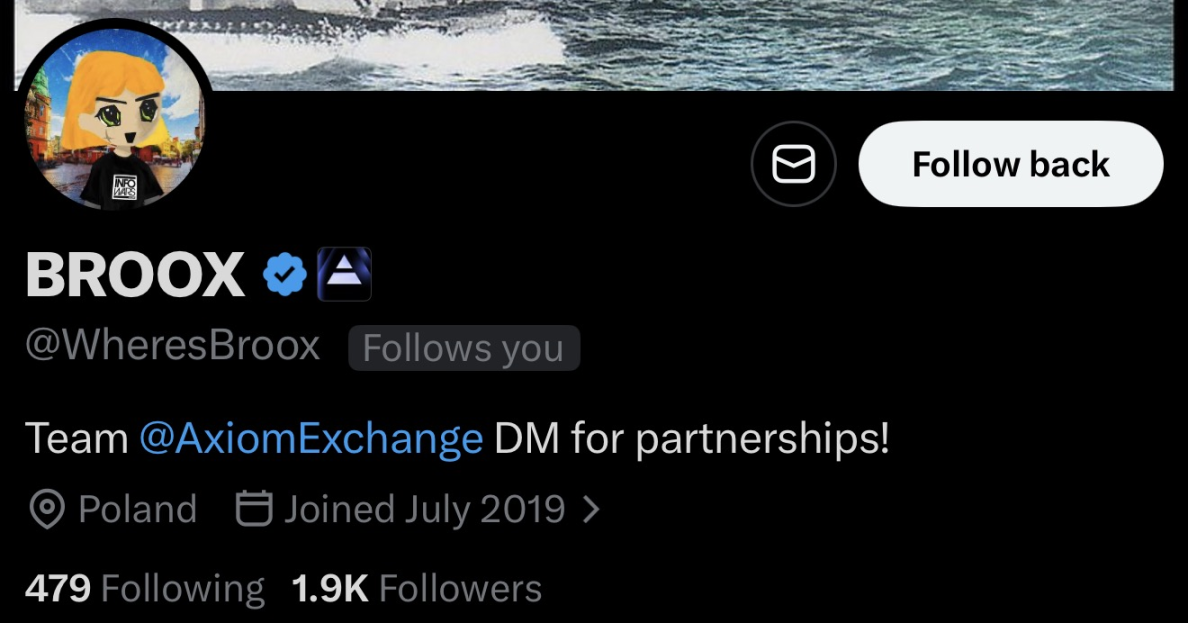Click the Joined July 2019 text
1188x623 pixels.
point(423,509)
